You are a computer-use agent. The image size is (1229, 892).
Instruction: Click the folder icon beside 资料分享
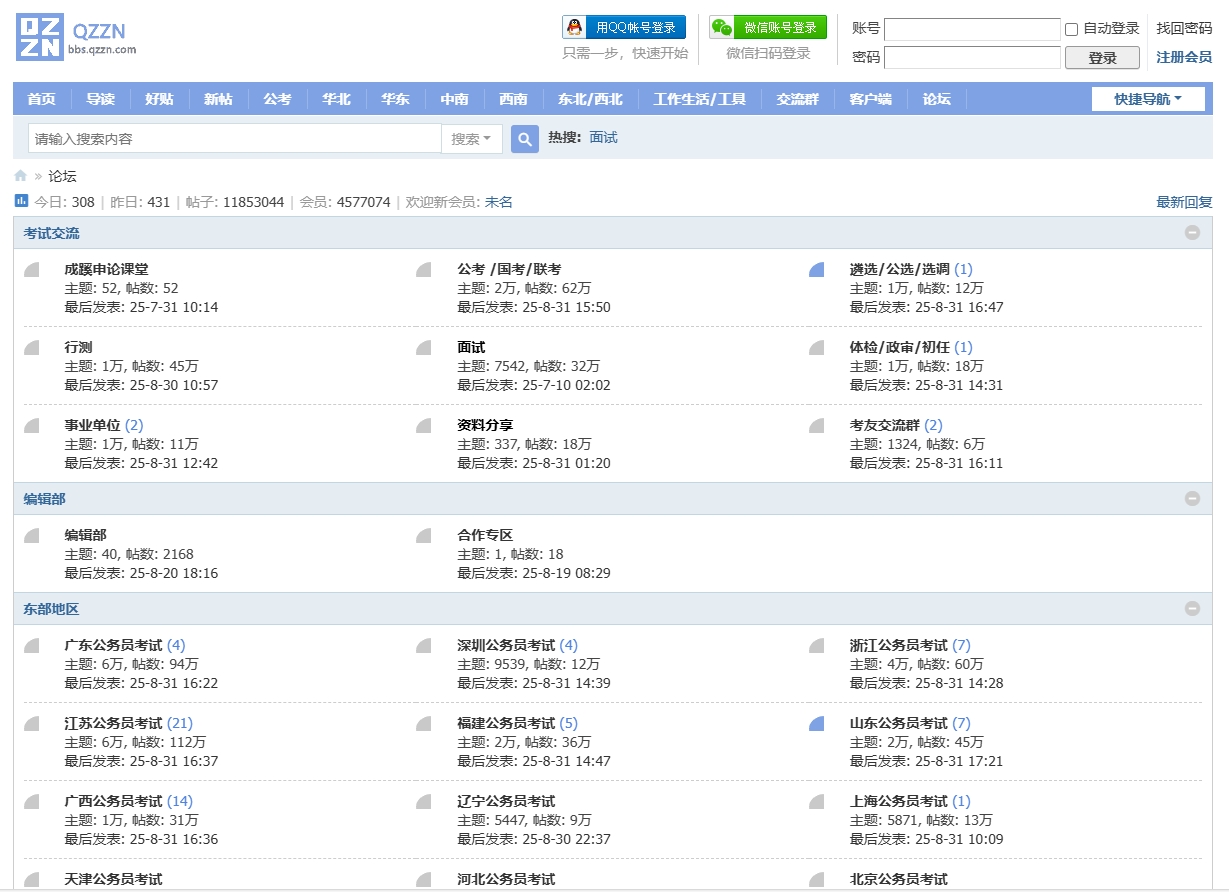[x=424, y=425]
